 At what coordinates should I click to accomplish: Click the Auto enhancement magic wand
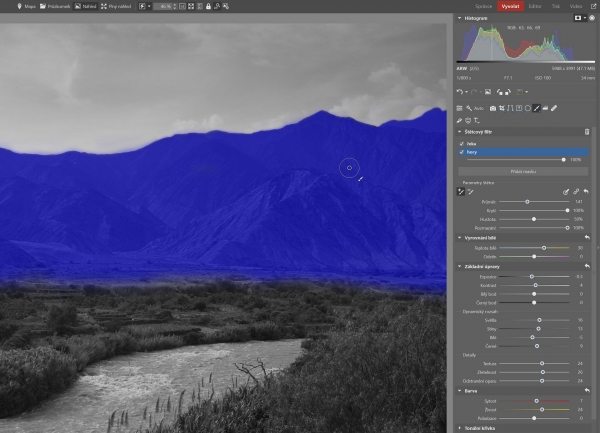coord(474,108)
